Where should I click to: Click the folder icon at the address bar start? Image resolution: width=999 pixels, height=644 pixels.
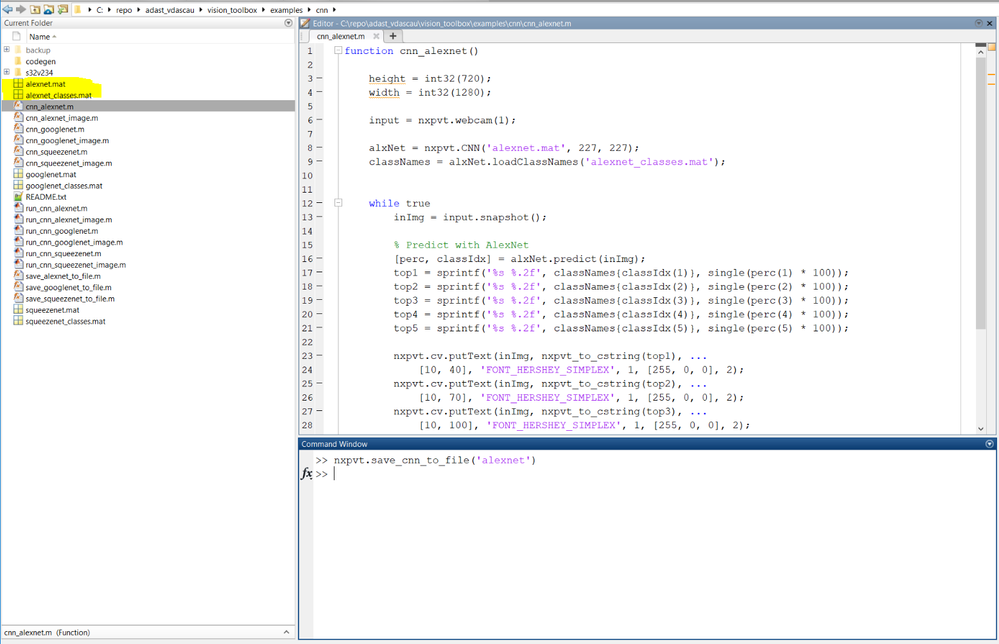pyautogui.click(x=78, y=10)
